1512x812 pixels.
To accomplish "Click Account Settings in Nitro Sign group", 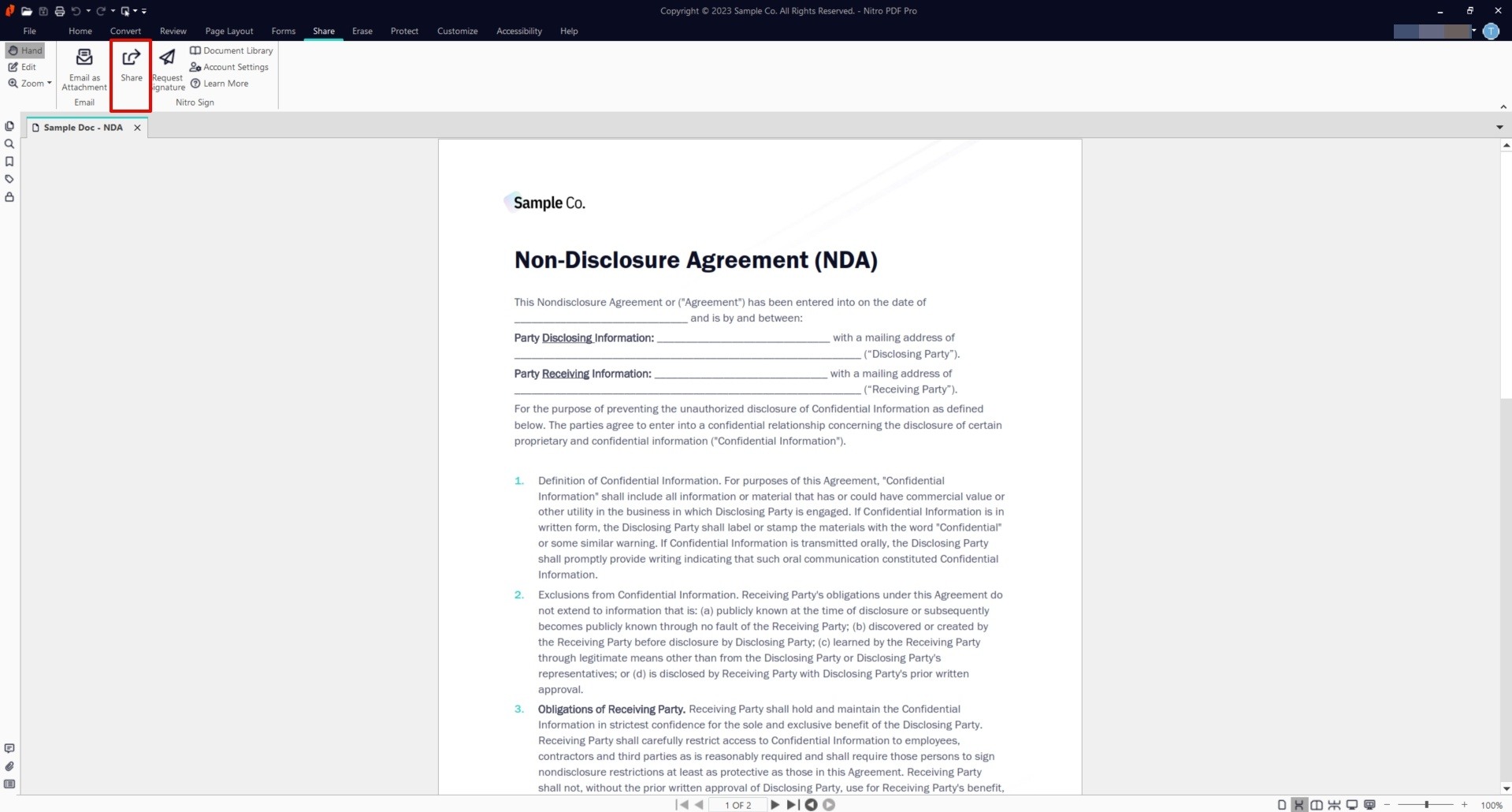I will [229, 67].
